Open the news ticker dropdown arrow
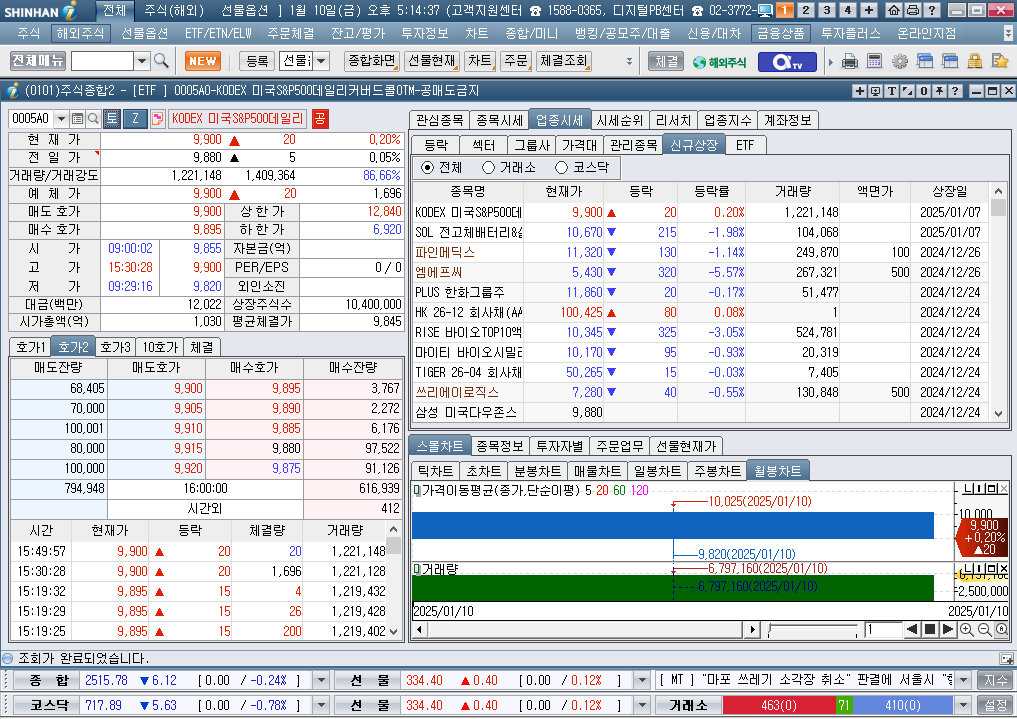 tap(964, 680)
